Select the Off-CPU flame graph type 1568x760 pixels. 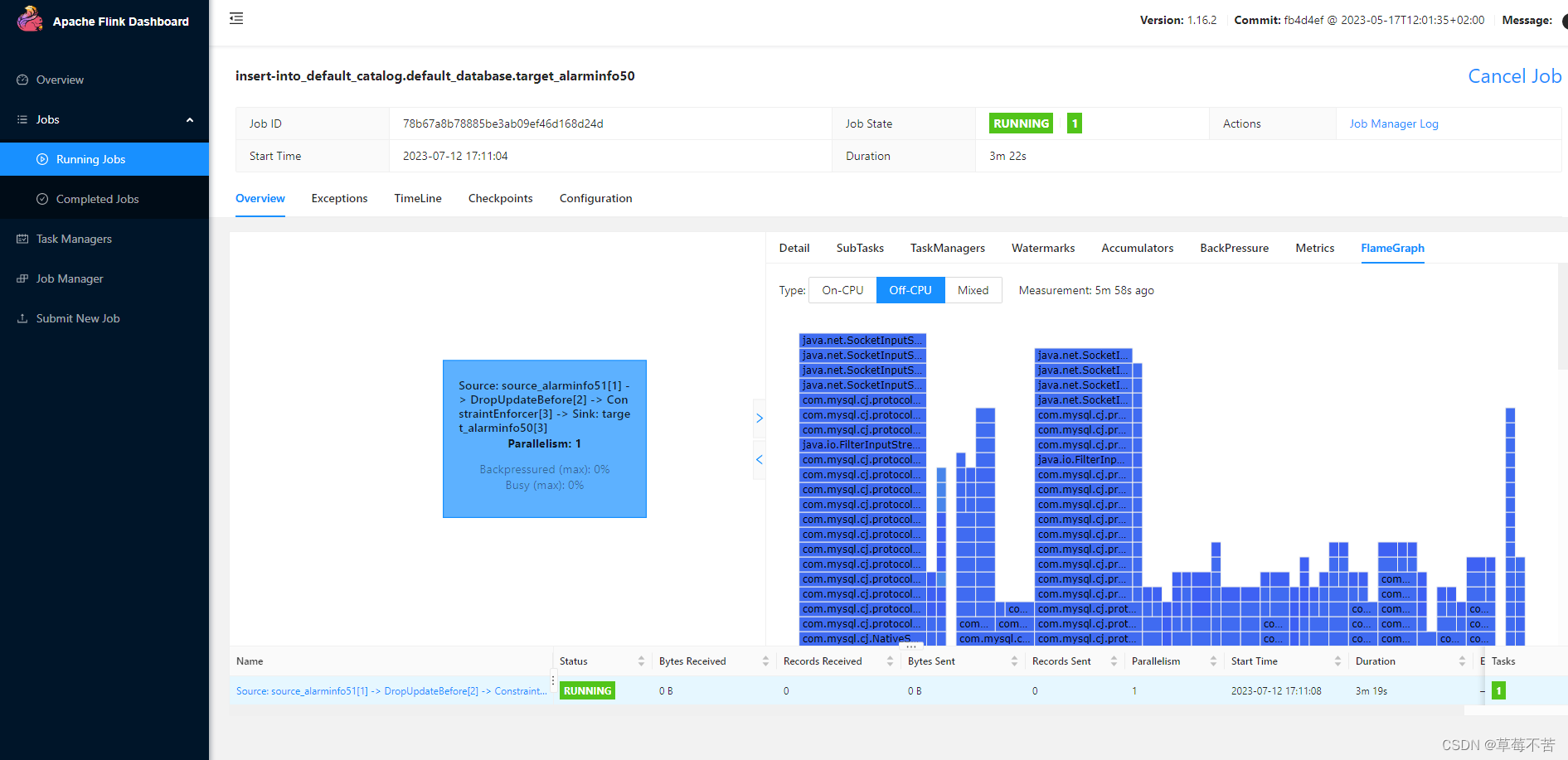click(x=910, y=290)
